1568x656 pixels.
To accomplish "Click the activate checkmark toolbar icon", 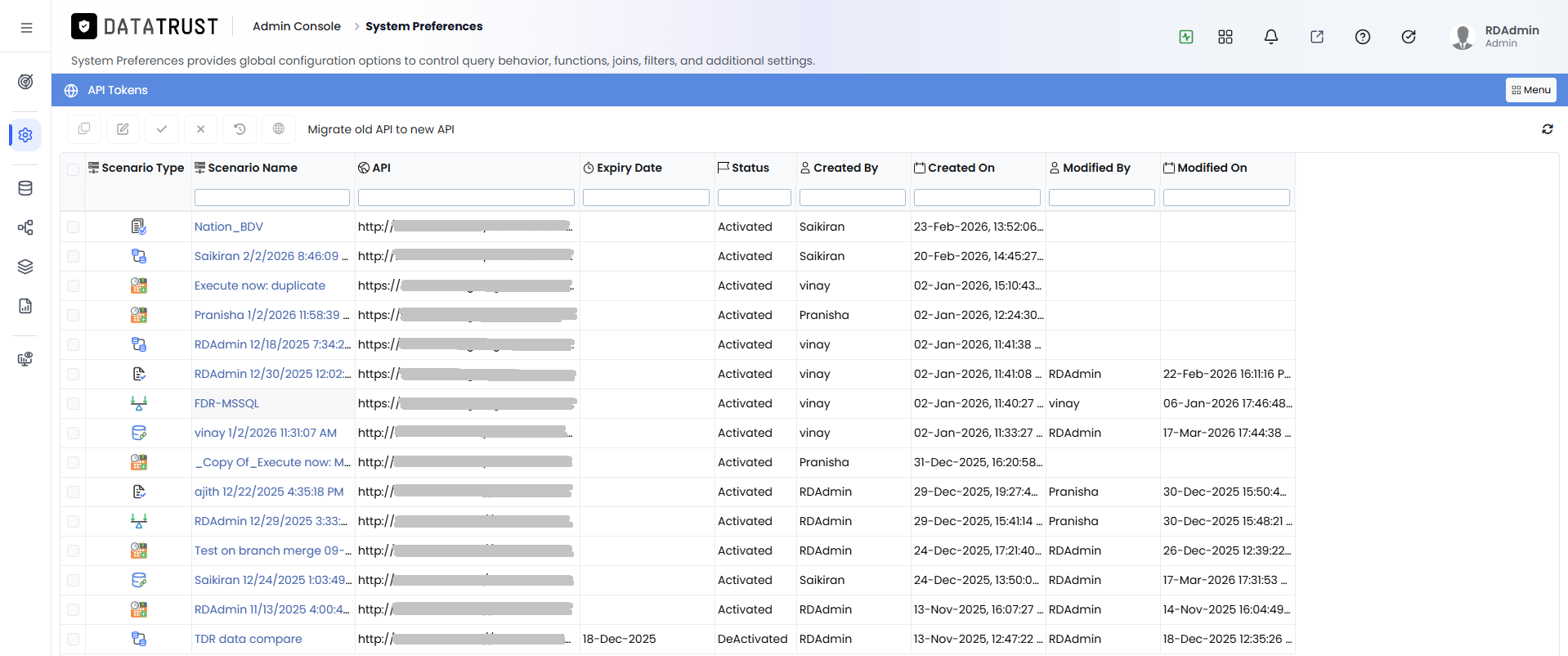I will [162, 129].
